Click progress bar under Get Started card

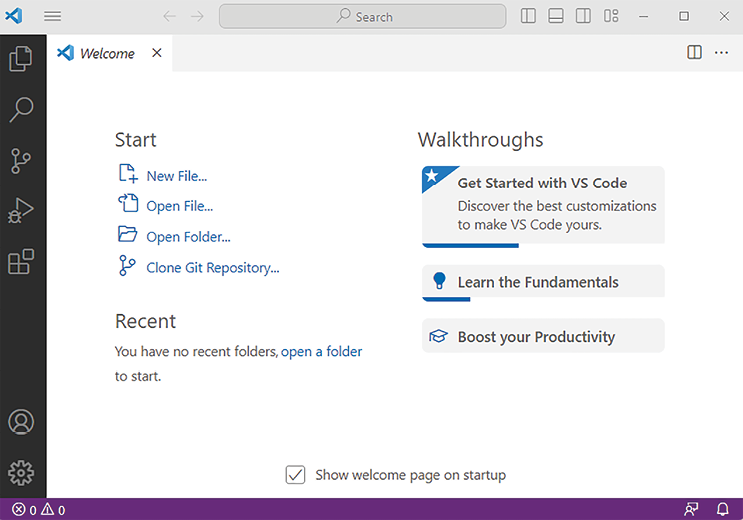[470, 246]
